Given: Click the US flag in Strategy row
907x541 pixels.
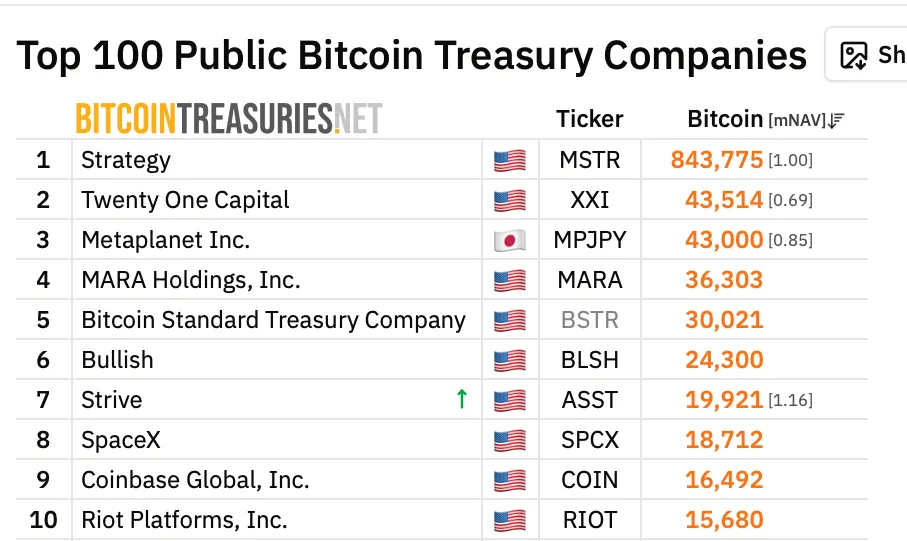Looking at the screenshot, I should [510, 160].
